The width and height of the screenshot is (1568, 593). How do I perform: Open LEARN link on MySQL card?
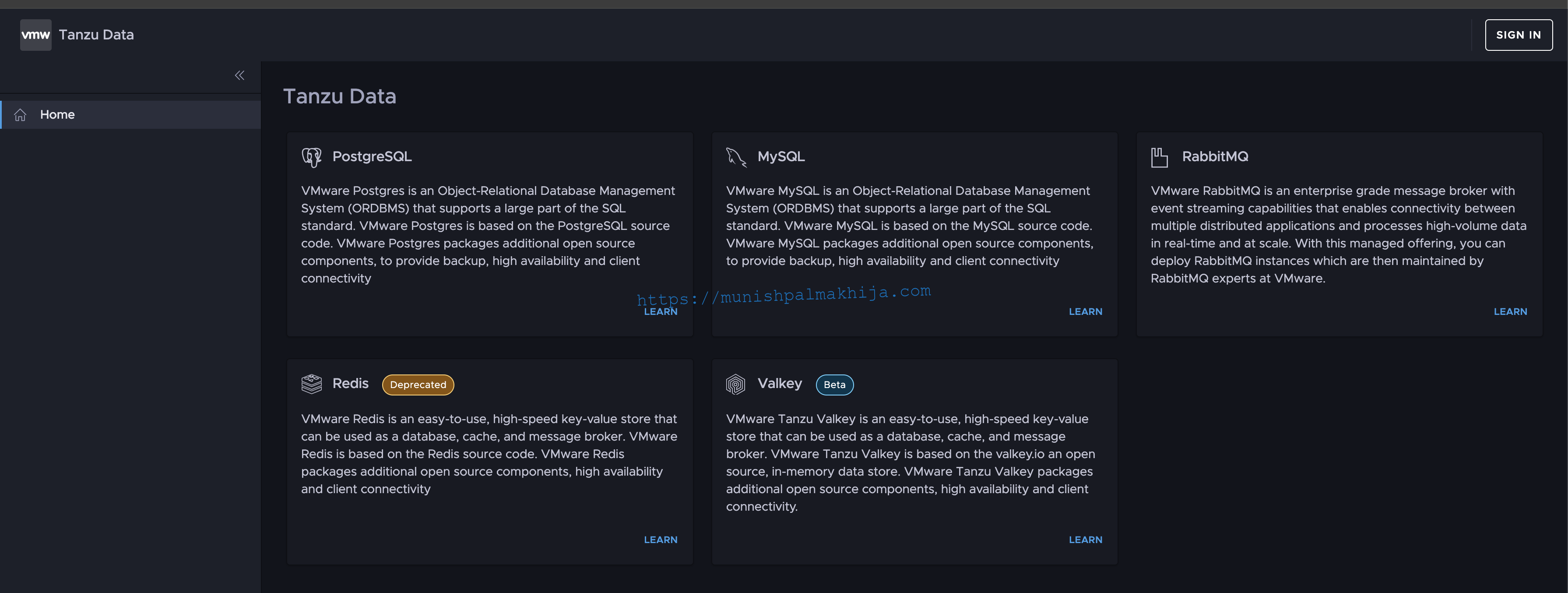1085,312
